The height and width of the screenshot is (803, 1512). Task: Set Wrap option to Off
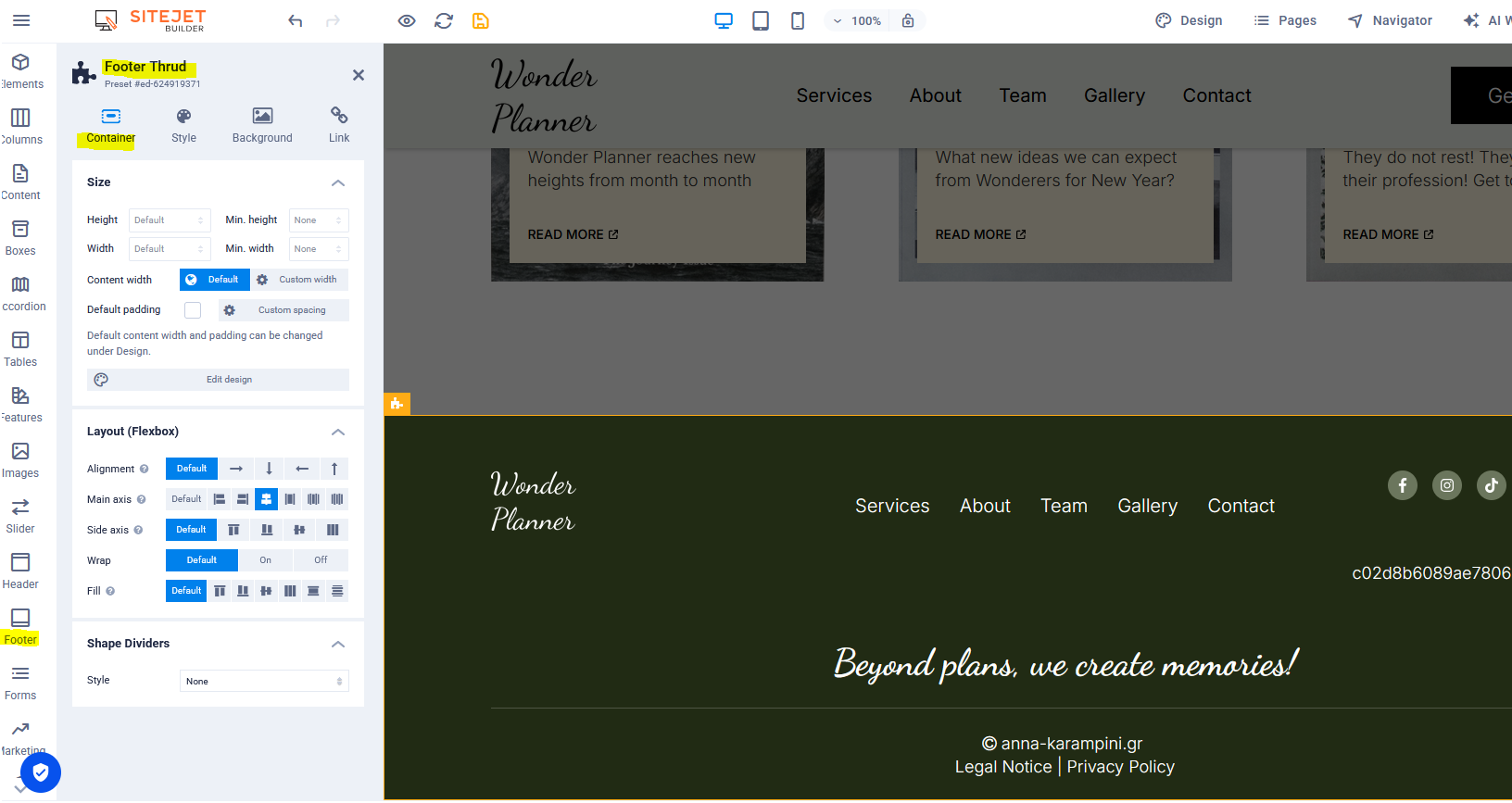[x=321, y=560]
